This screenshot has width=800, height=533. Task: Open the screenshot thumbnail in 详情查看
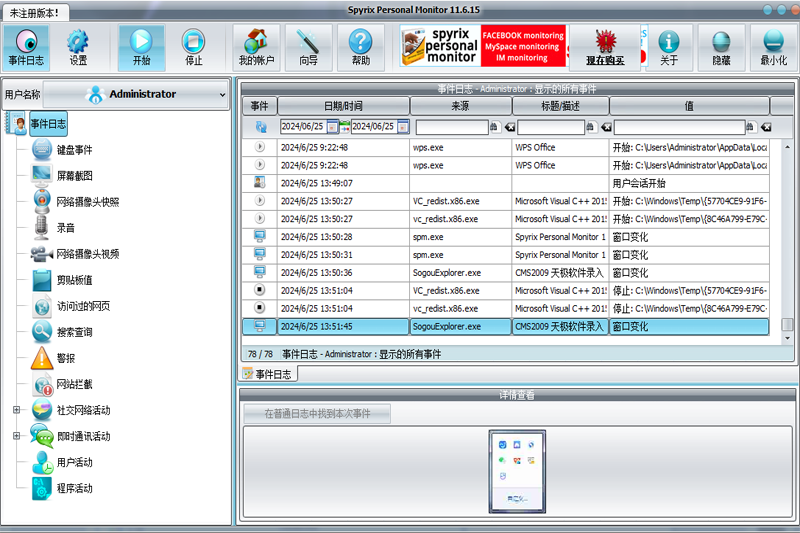pos(517,471)
